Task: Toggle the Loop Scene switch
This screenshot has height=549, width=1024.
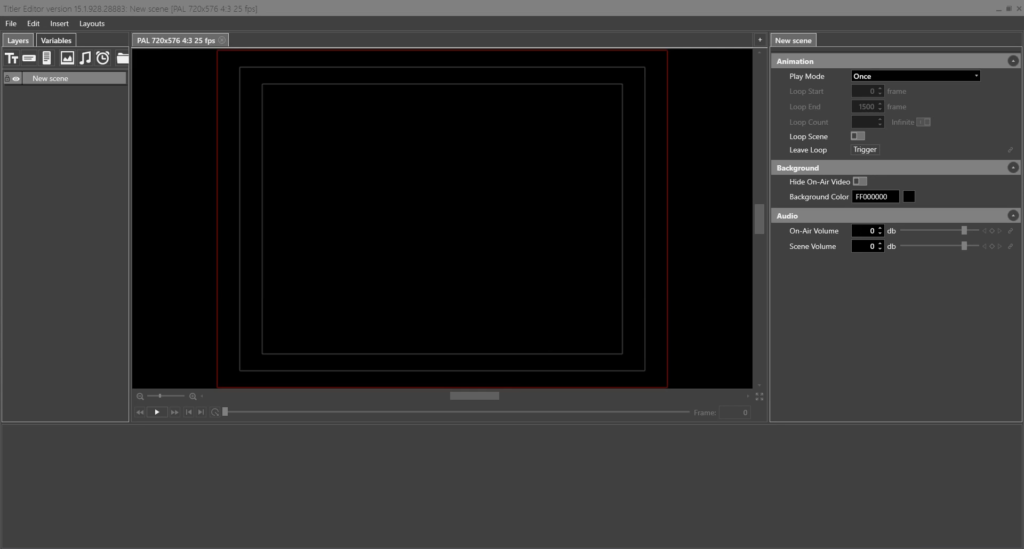Action: [858, 136]
